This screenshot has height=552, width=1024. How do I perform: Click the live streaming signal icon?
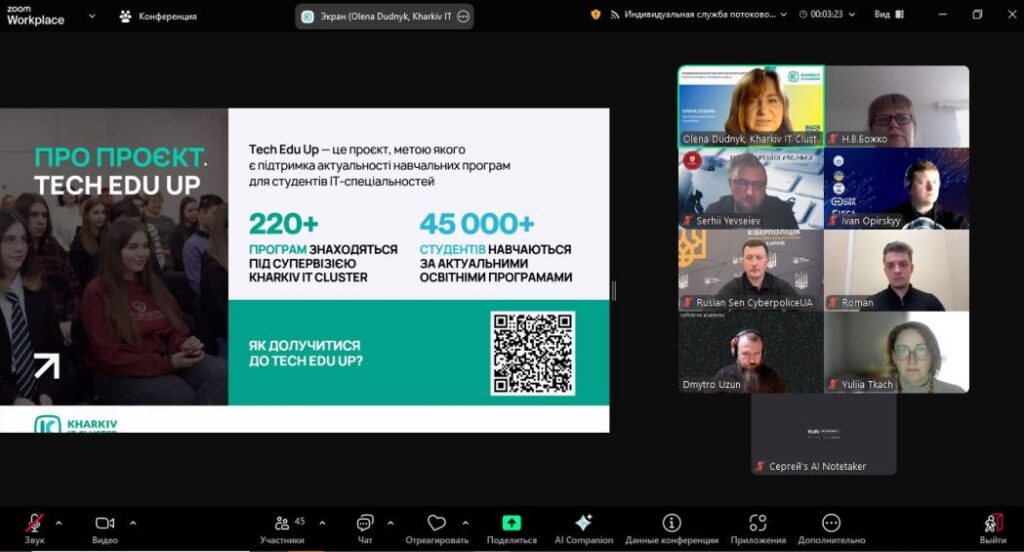(615, 14)
